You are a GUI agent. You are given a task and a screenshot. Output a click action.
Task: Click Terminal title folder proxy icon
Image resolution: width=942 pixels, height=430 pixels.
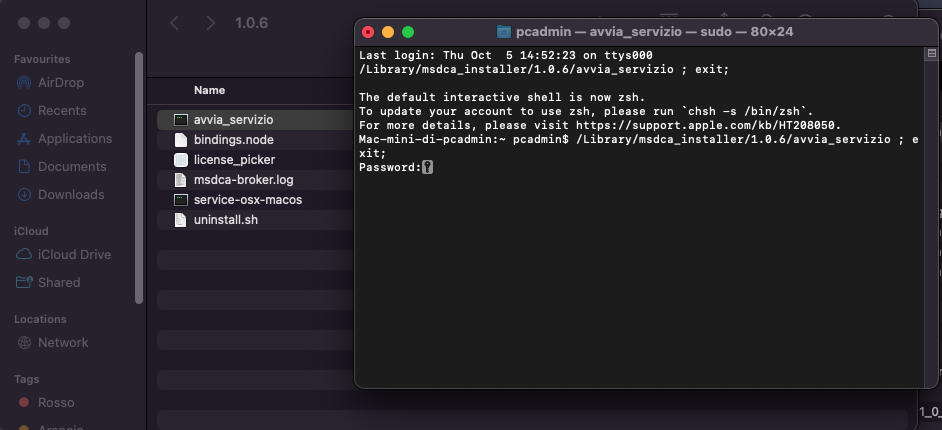(503, 32)
